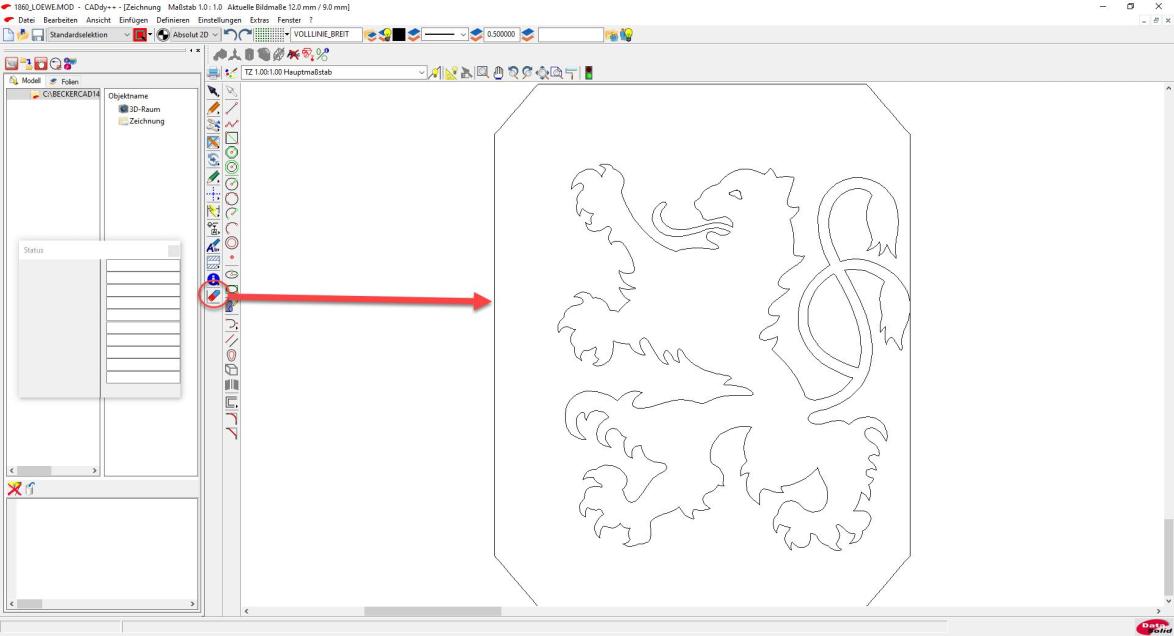This screenshot has width=1174, height=636.
Task: Click the traffic light icon
Action: pyautogui.click(x=588, y=73)
